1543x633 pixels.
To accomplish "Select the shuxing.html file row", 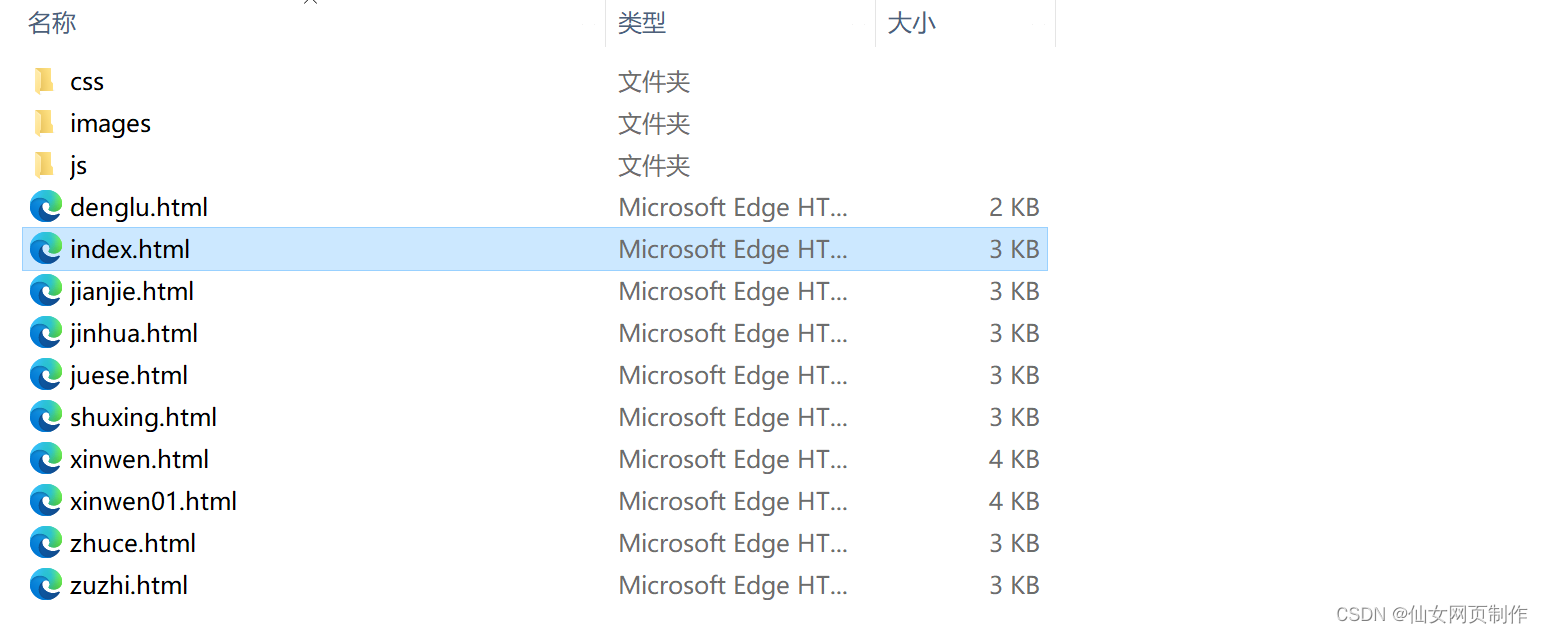I will coord(142,417).
